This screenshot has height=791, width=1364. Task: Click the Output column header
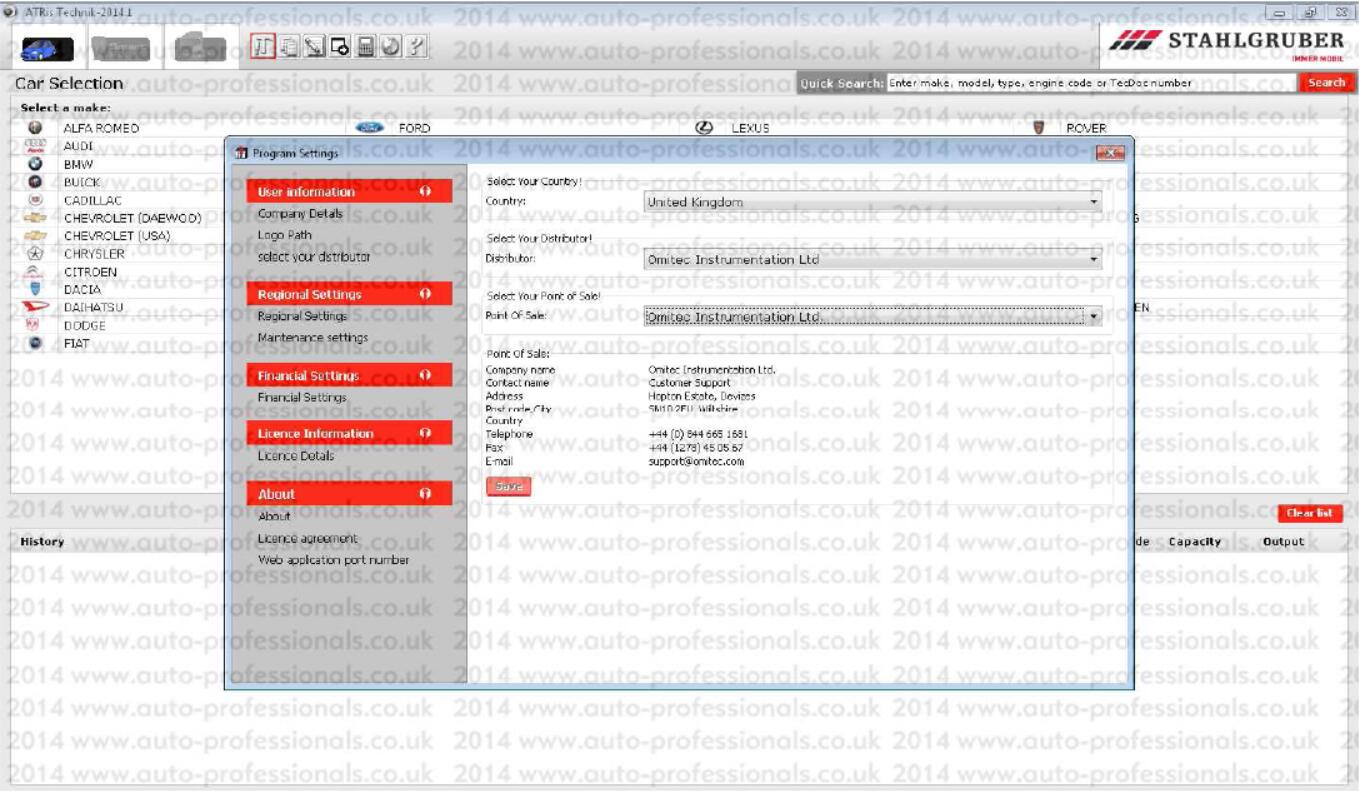(1283, 541)
